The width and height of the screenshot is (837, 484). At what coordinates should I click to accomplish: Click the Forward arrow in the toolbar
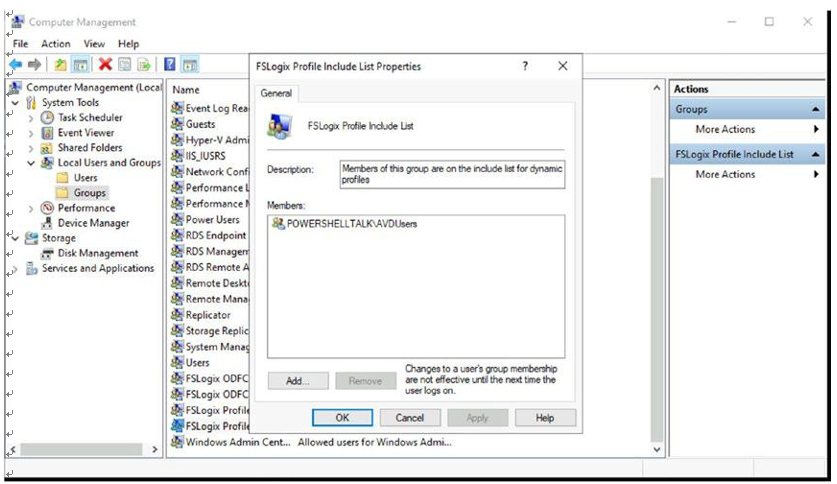coord(35,65)
